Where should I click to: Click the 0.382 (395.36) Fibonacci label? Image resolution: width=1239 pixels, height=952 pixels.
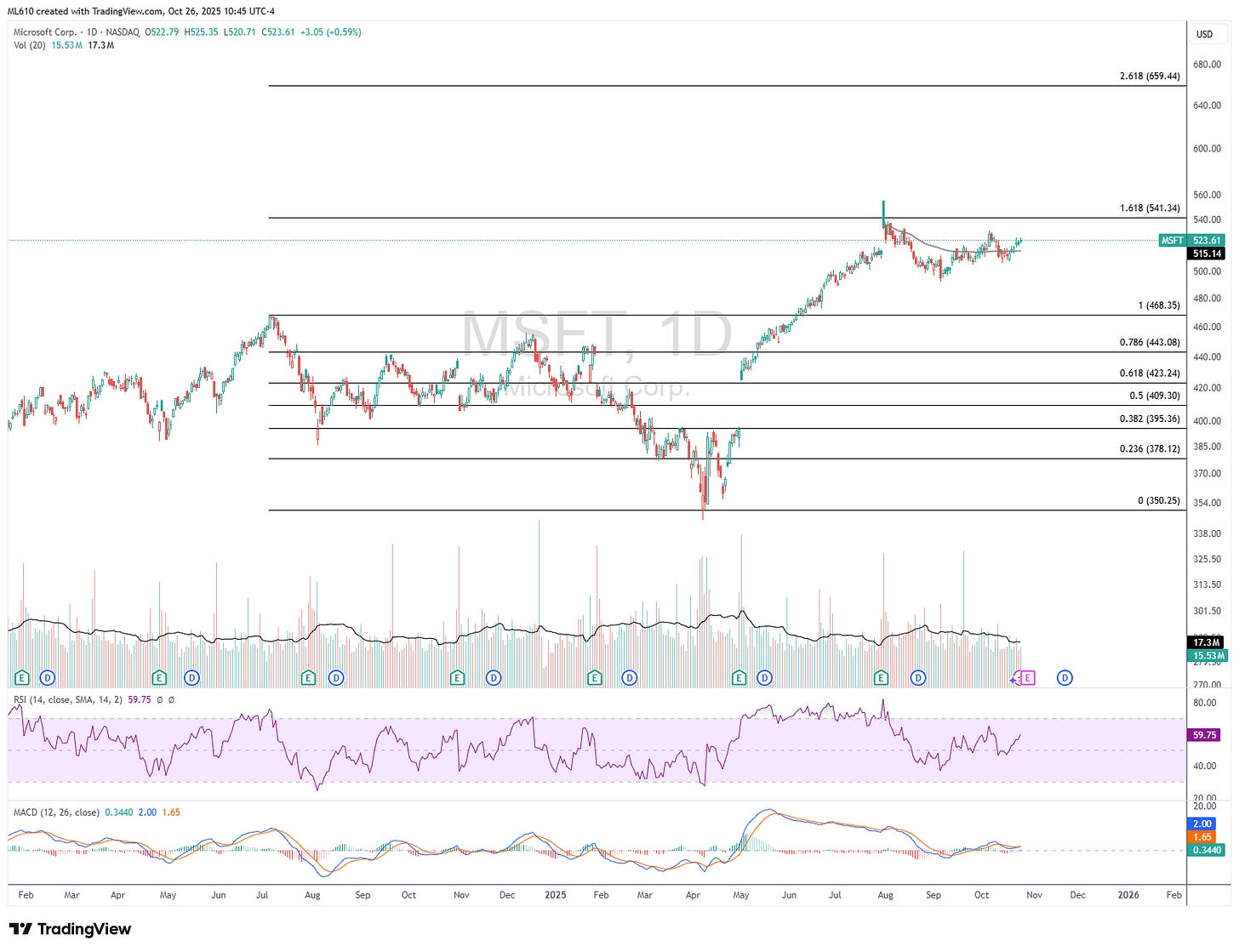1150,419
